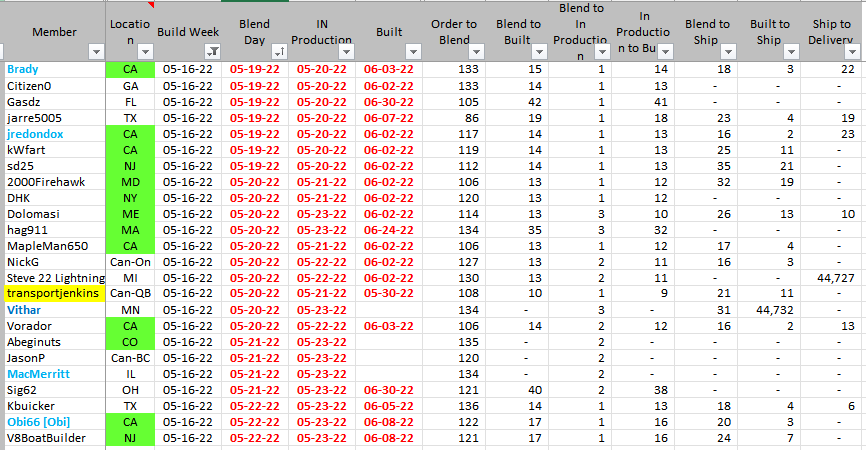Click the red comment indicator on Location header
This screenshot has height=450, width=866.
(x=151, y=5)
